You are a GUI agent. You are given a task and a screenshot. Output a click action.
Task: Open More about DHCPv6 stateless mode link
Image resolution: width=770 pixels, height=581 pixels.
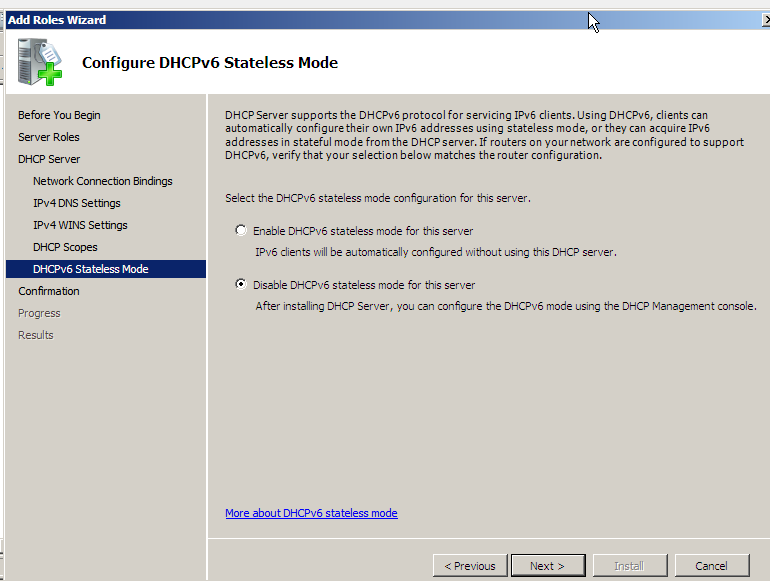(311, 513)
